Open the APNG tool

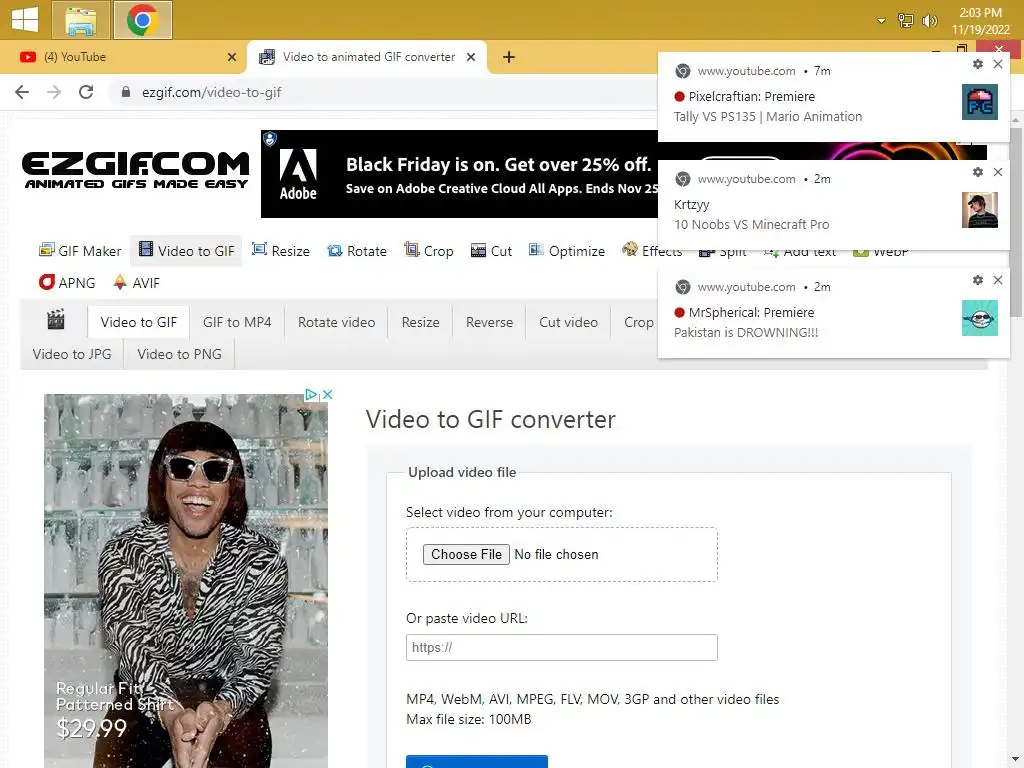[67, 283]
